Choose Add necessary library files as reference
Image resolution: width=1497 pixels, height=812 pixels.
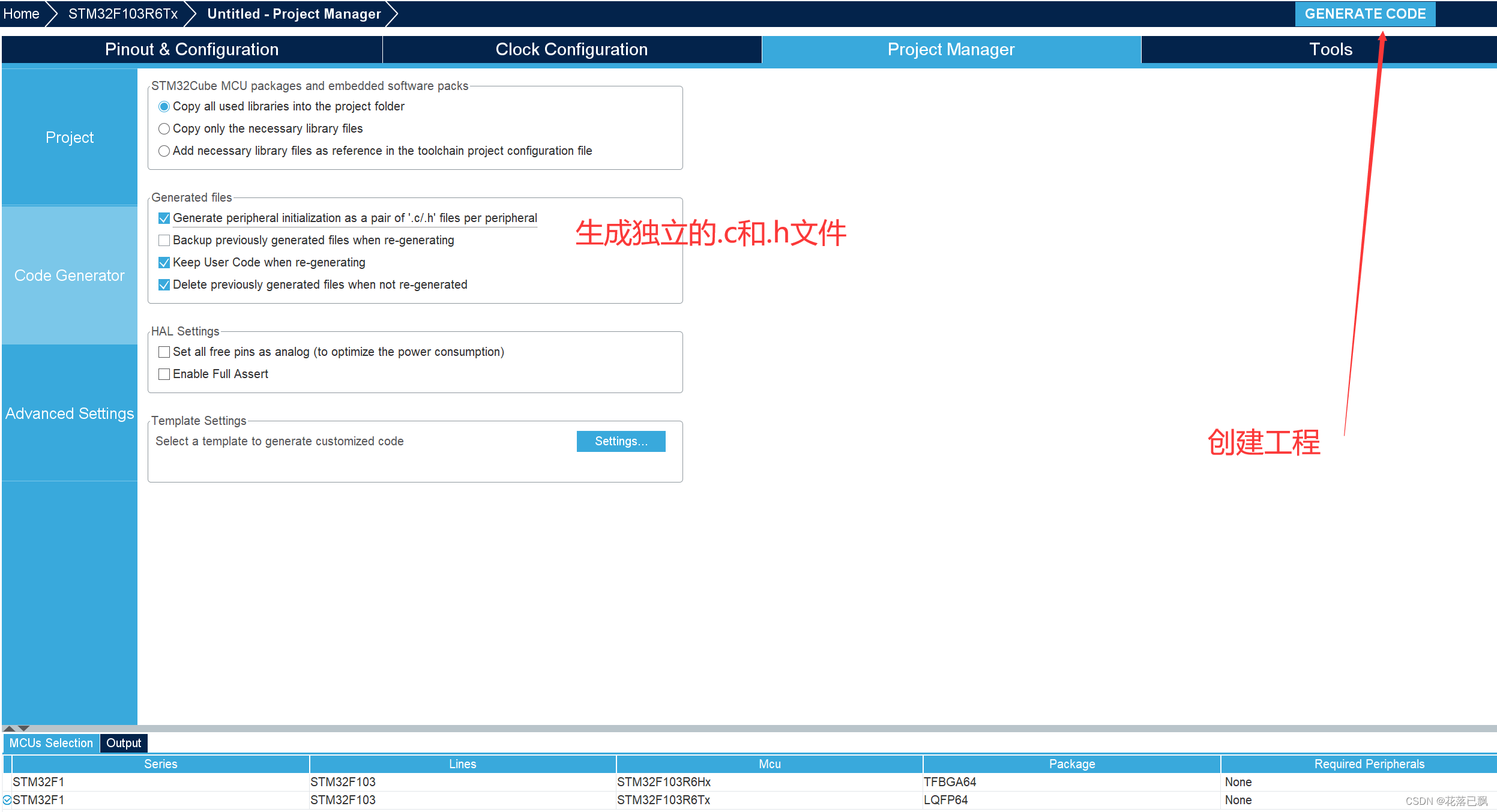[164, 151]
